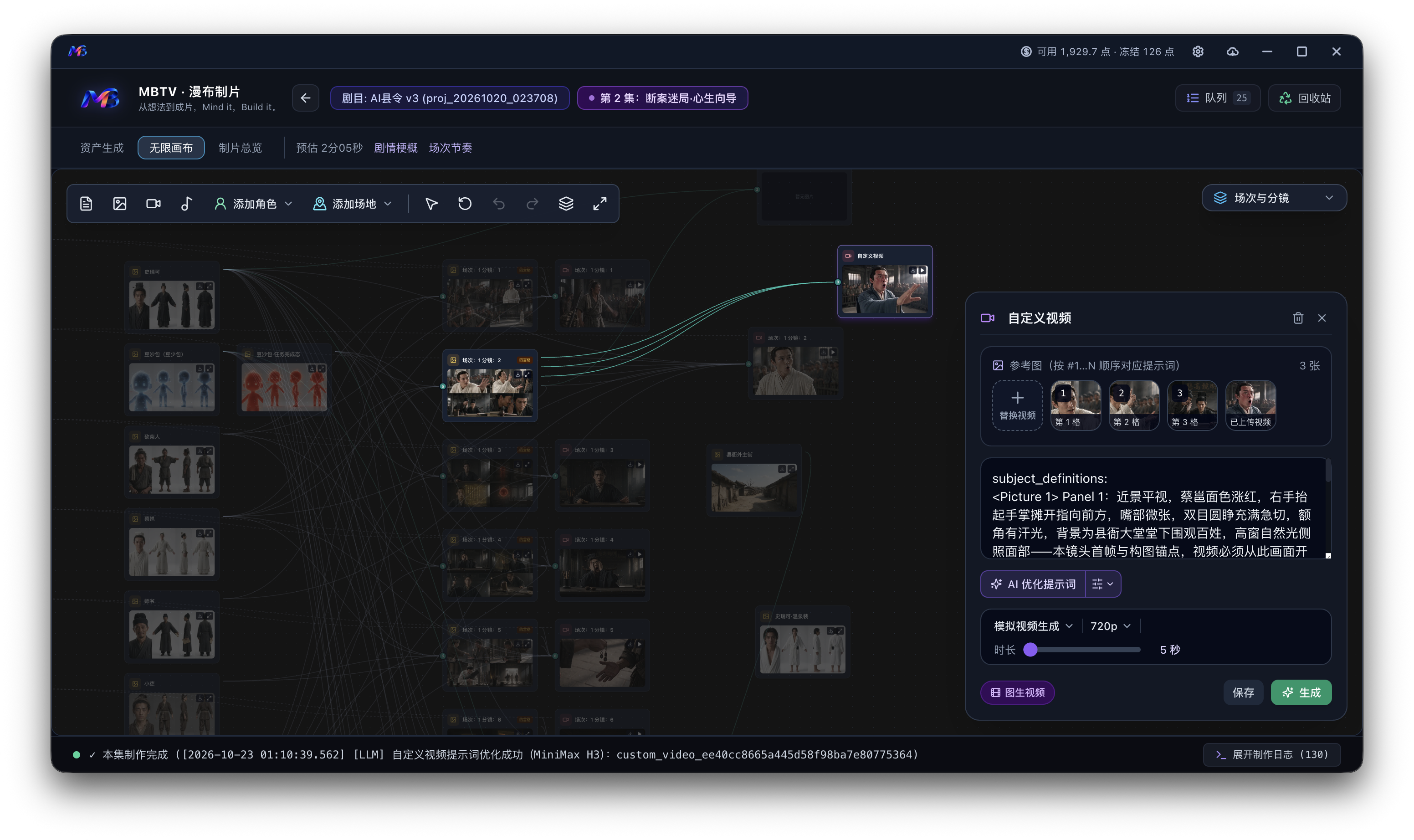The width and height of the screenshot is (1414, 840).
Task: Redo the last canvas action
Action: 532,204
